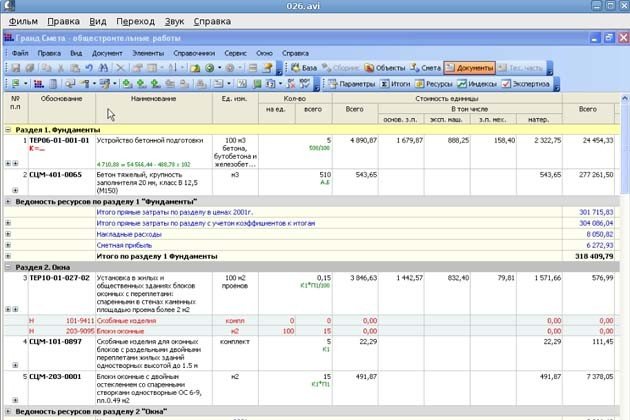630x420 pixels.
Task: Select the ТЕР06-01-001-01 row code cell
Action: pyautogui.click(x=60, y=141)
